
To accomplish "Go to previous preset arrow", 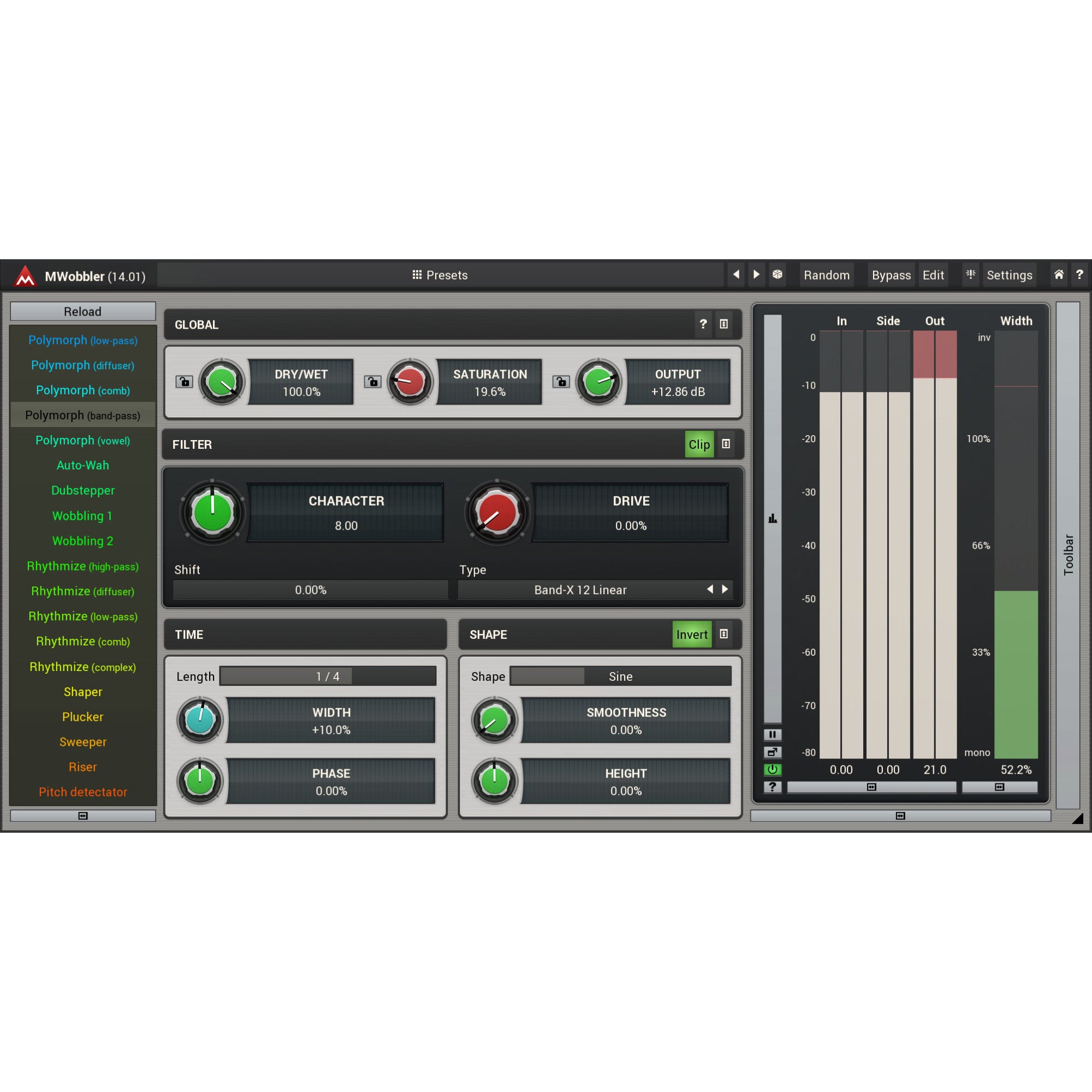I will point(736,275).
